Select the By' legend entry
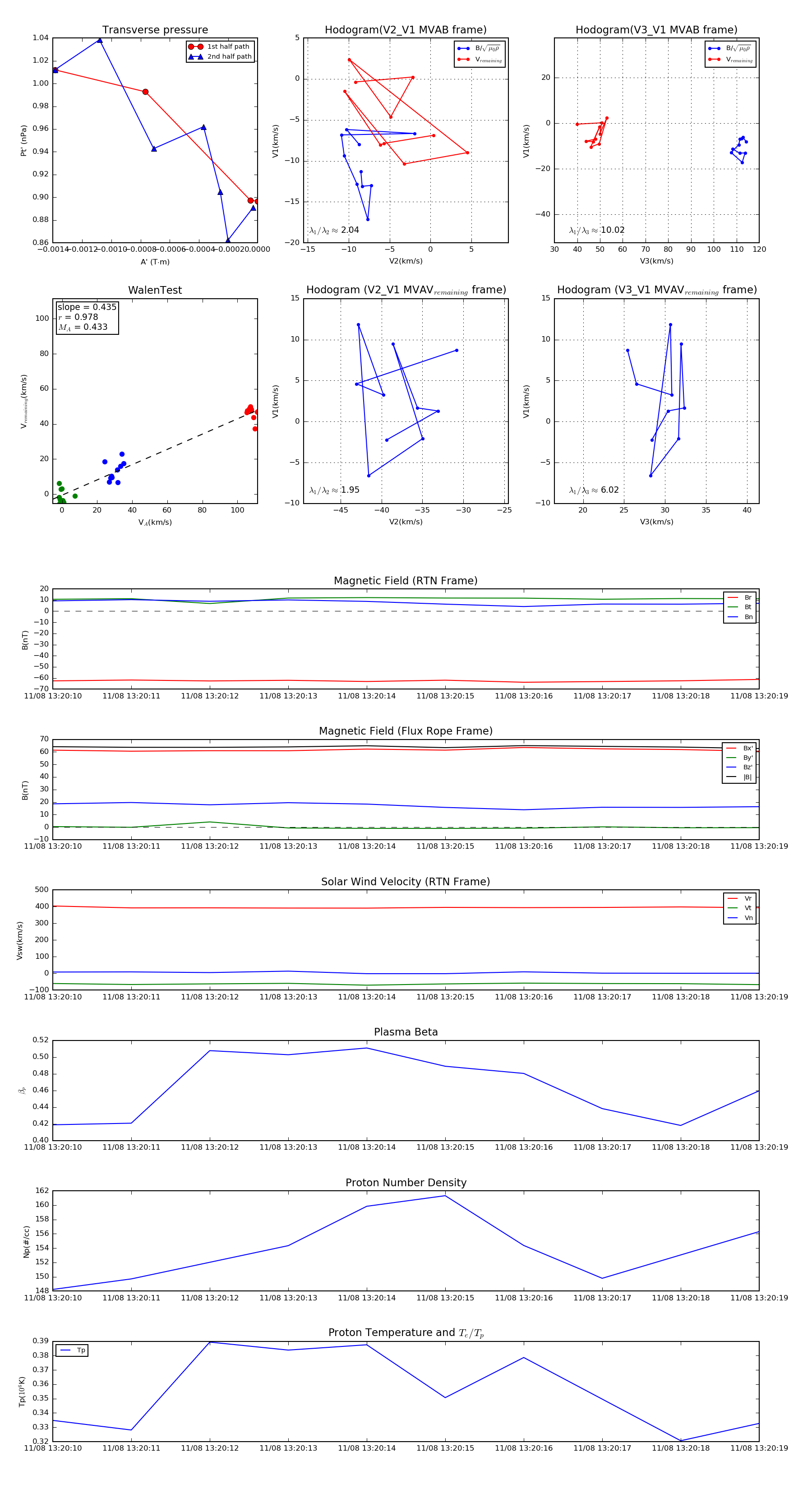 pyautogui.click(x=739, y=758)
